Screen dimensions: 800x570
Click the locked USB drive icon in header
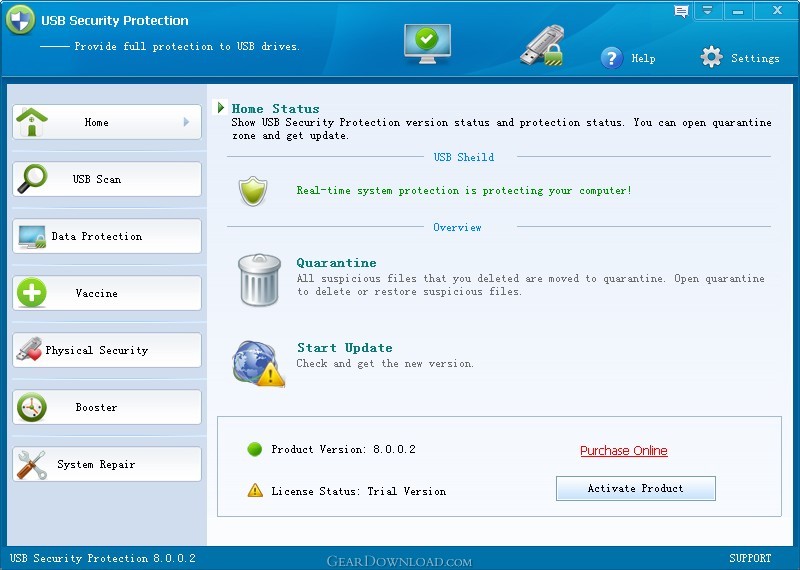point(542,46)
